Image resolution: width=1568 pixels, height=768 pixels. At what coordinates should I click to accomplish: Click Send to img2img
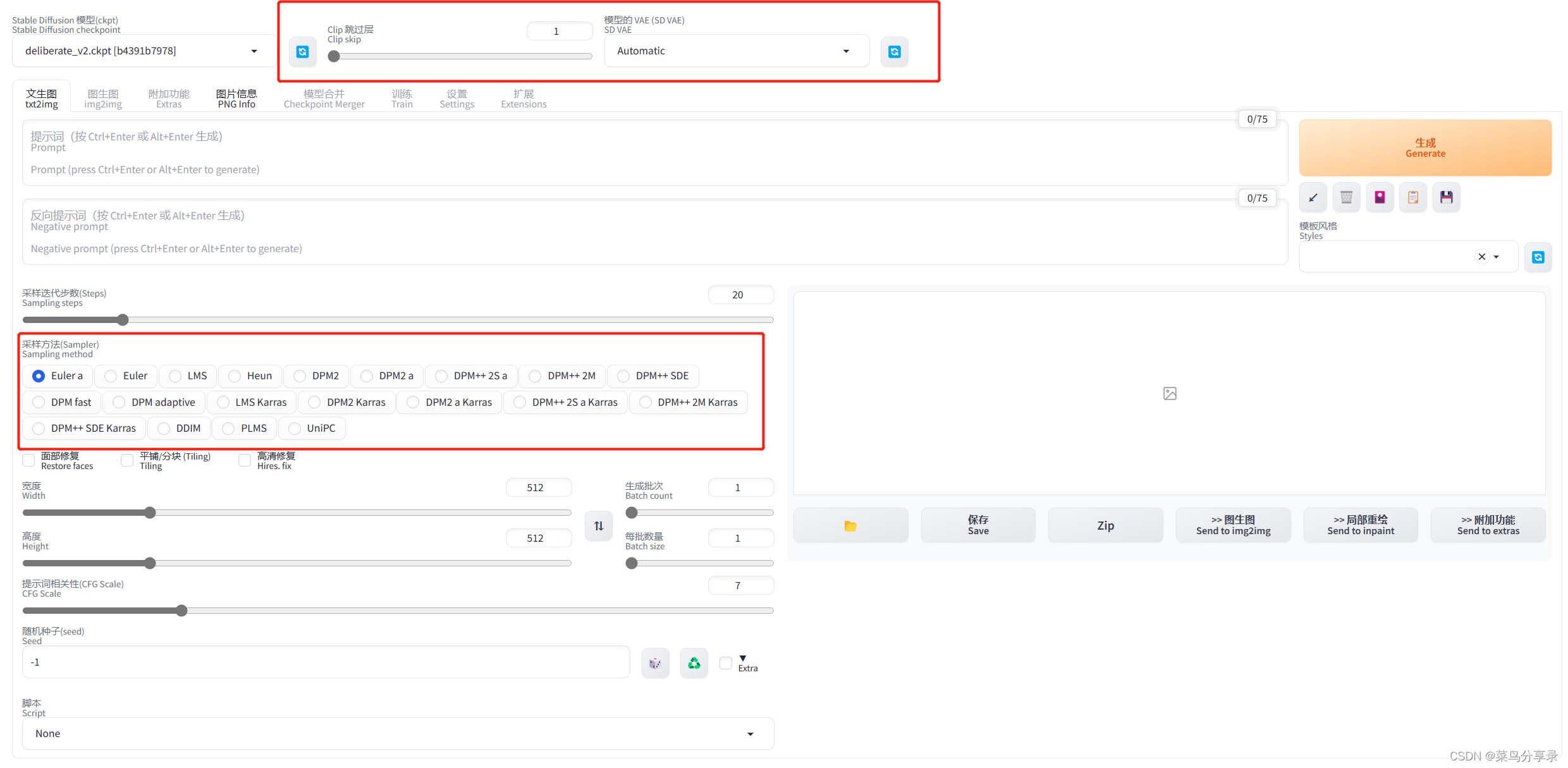pos(1233,525)
